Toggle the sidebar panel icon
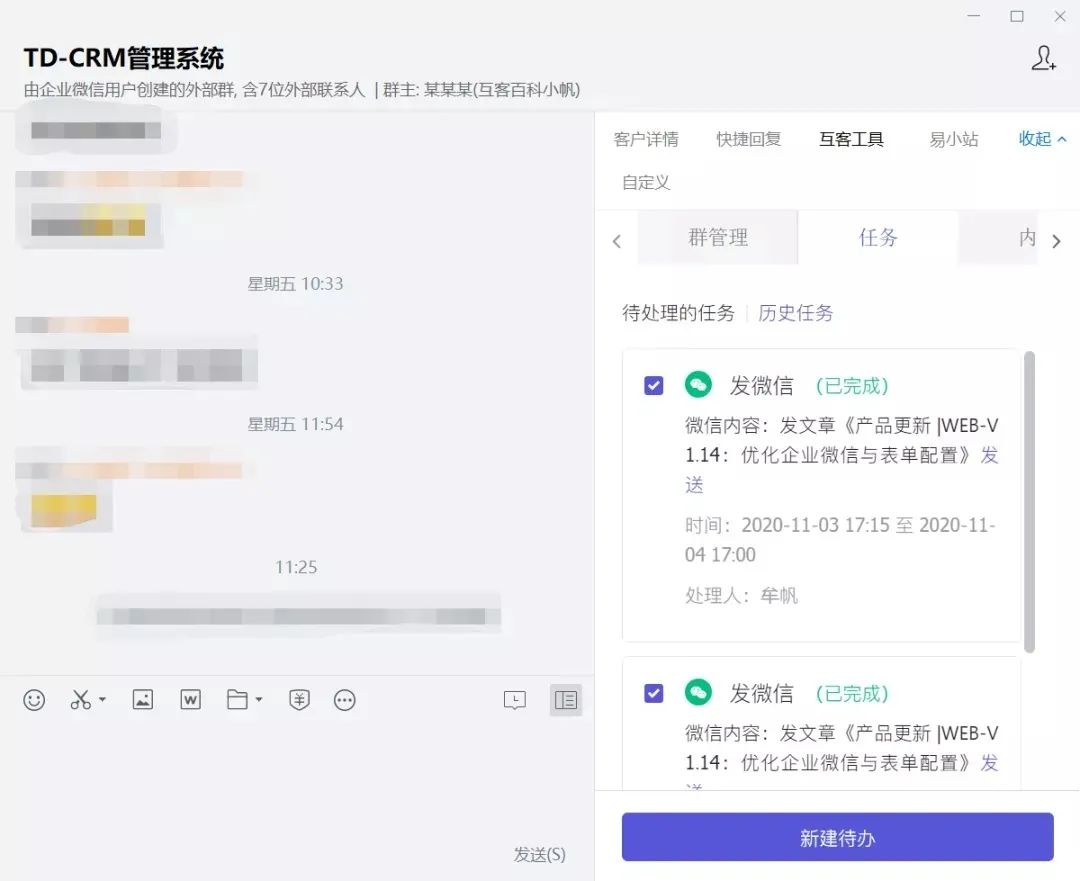 (565, 700)
